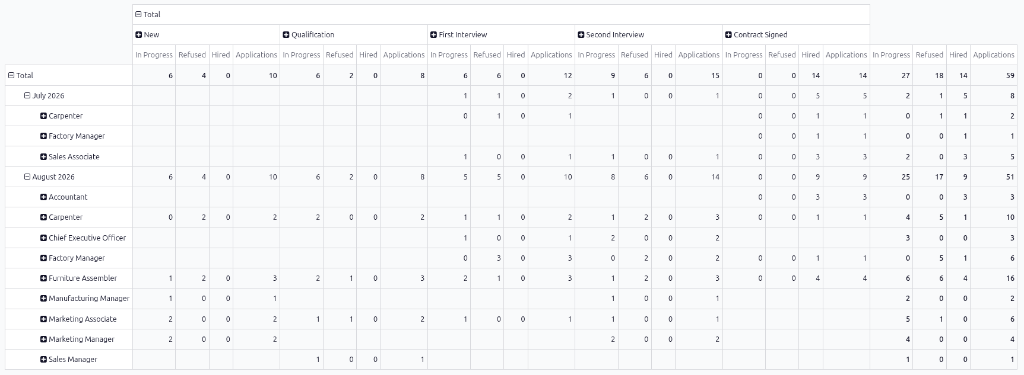This screenshot has width=1024, height=375.
Task: Sort by Hired under Contract Signed
Action: coord(810,55)
